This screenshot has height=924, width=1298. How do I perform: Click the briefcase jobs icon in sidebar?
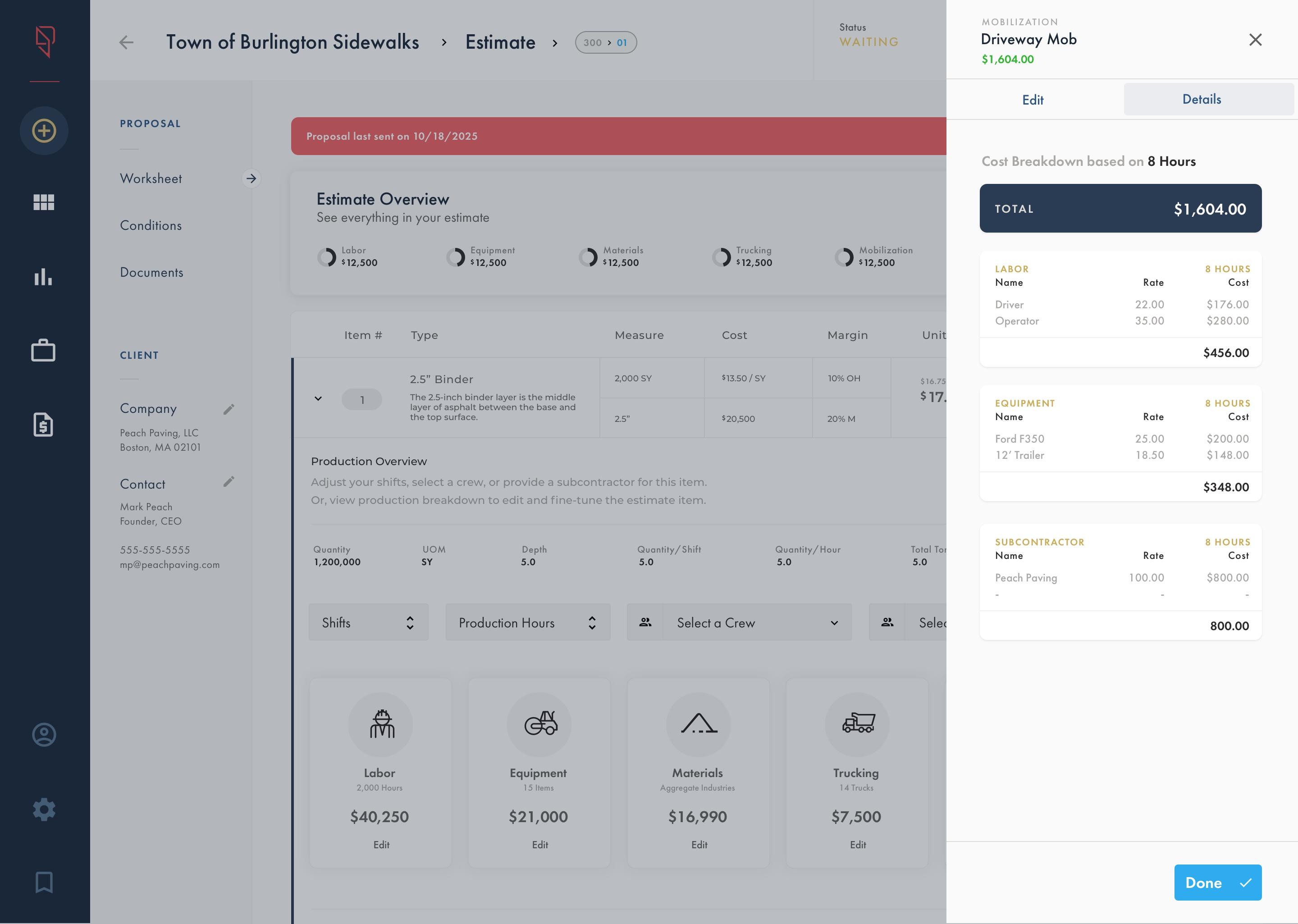44,351
